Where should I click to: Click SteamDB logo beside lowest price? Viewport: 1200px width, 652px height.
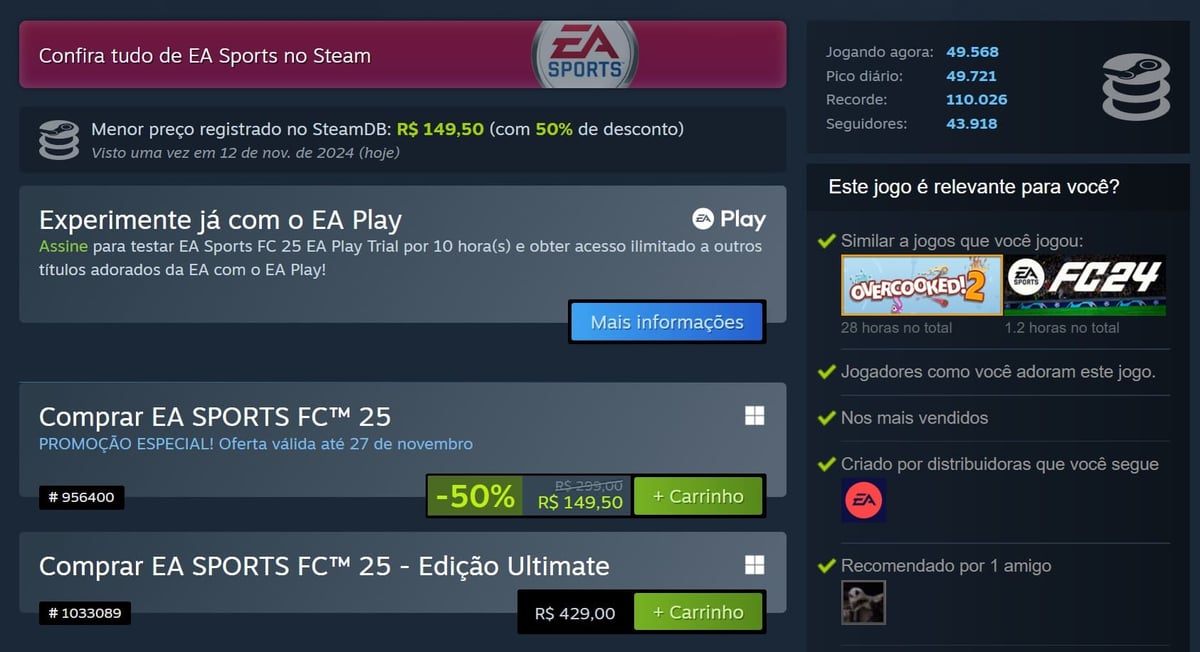tap(59, 140)
